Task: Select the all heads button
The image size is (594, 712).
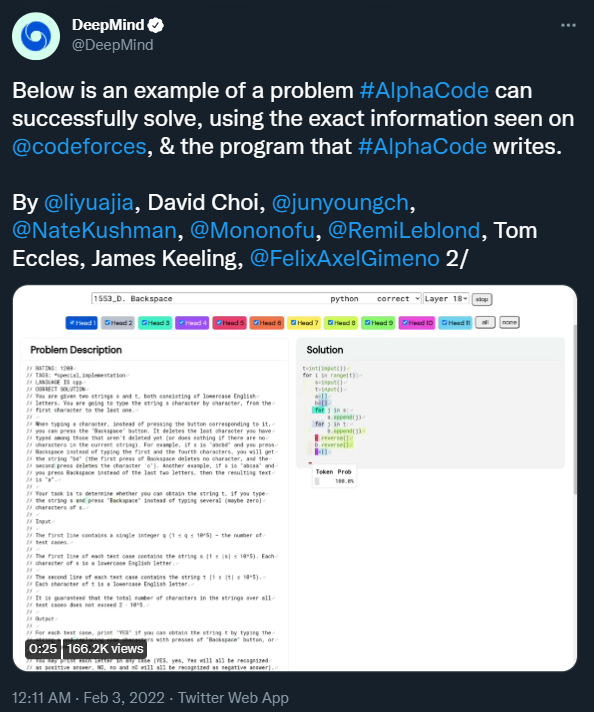Action: (x=485, y=322)
